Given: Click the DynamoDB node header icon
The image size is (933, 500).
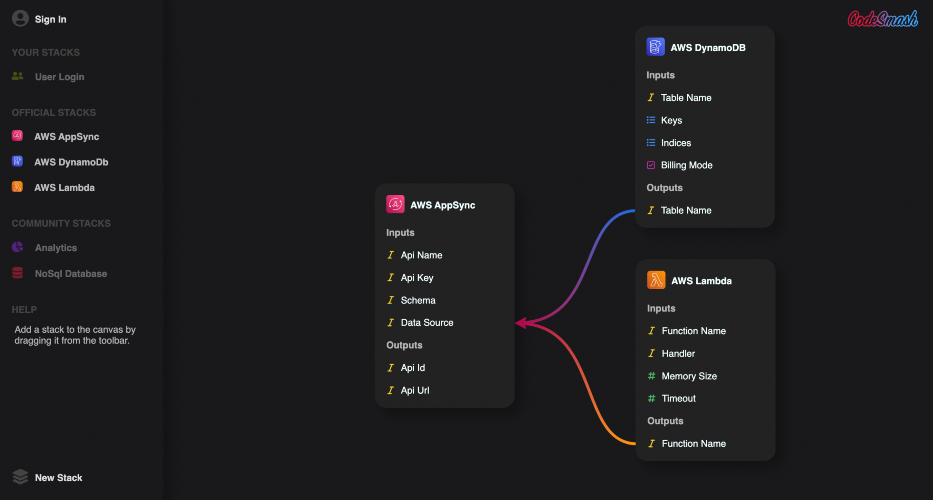Looking at the screenshot, I should coord(656,47).
